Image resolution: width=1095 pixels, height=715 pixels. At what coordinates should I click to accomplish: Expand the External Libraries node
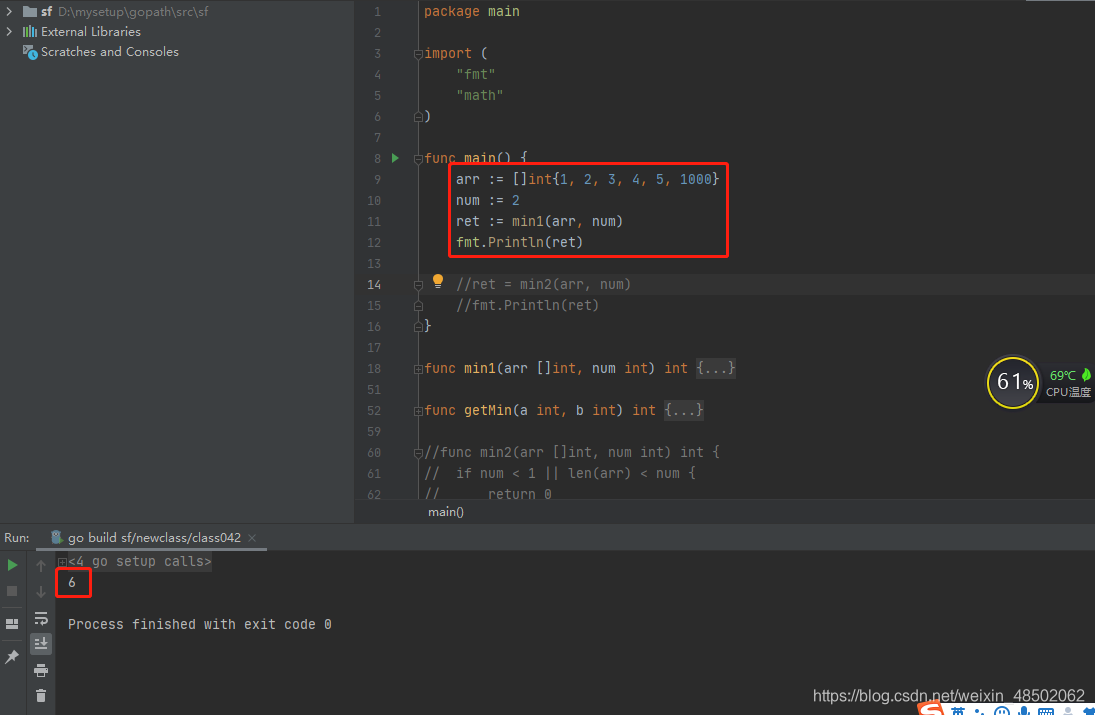[9, 31]
